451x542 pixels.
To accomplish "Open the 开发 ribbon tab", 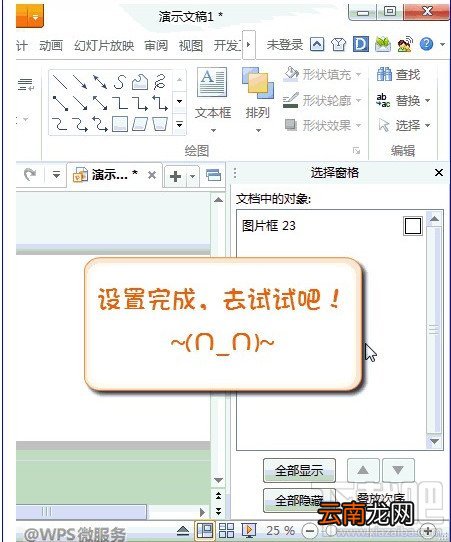I will pyautogui.click(x=227, y=45).
